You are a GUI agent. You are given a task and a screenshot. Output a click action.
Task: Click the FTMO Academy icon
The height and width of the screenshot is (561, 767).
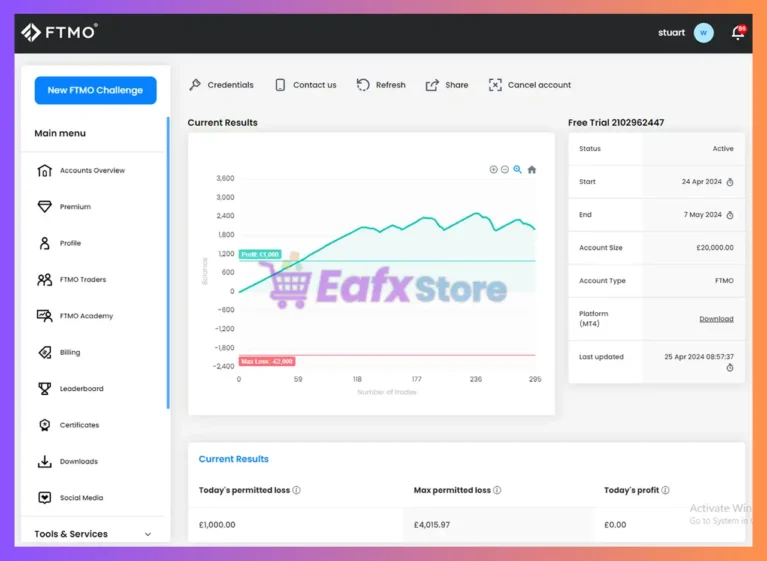pos(45,316)
